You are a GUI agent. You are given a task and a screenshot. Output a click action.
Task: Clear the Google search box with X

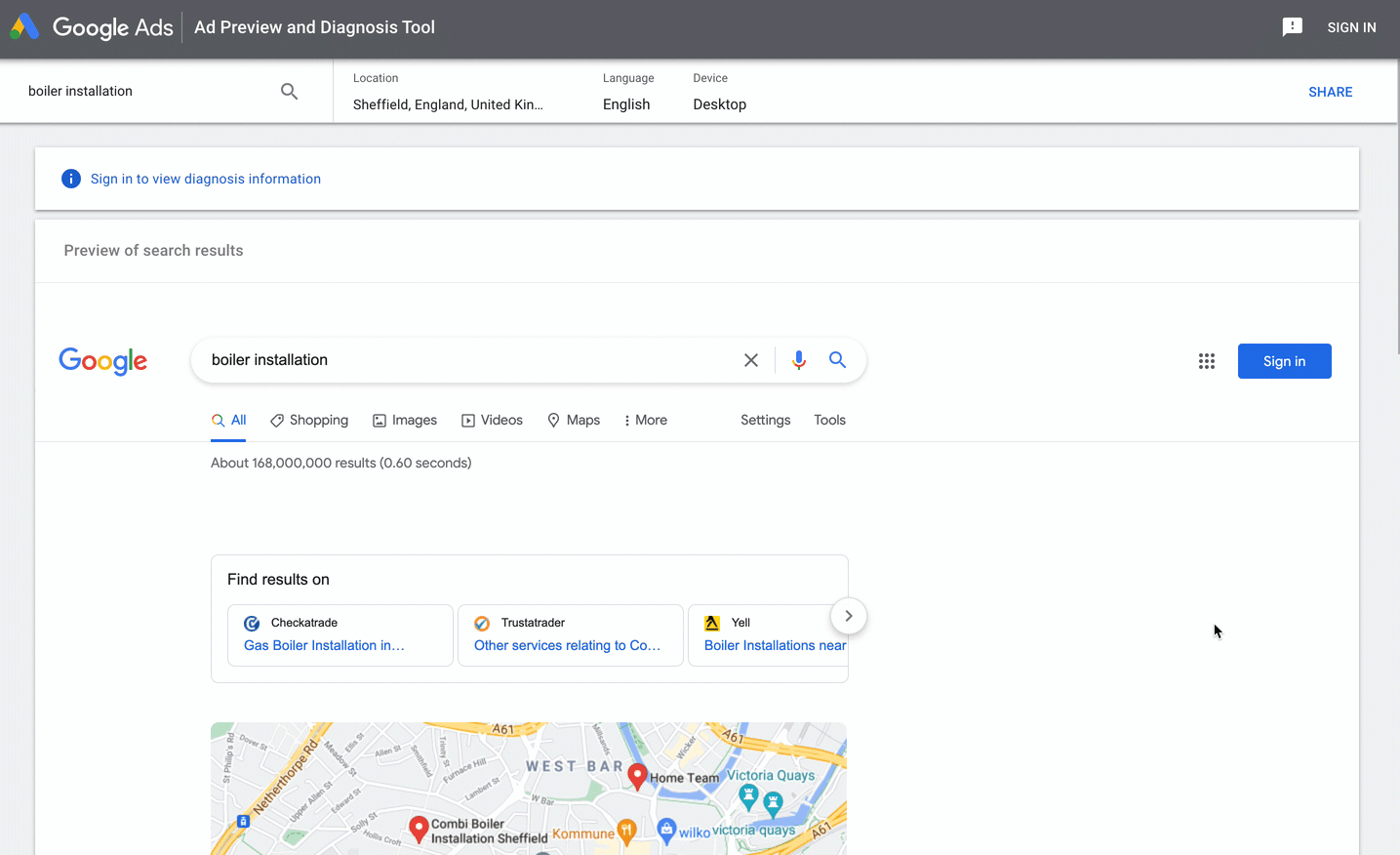[x=750, y=360]
